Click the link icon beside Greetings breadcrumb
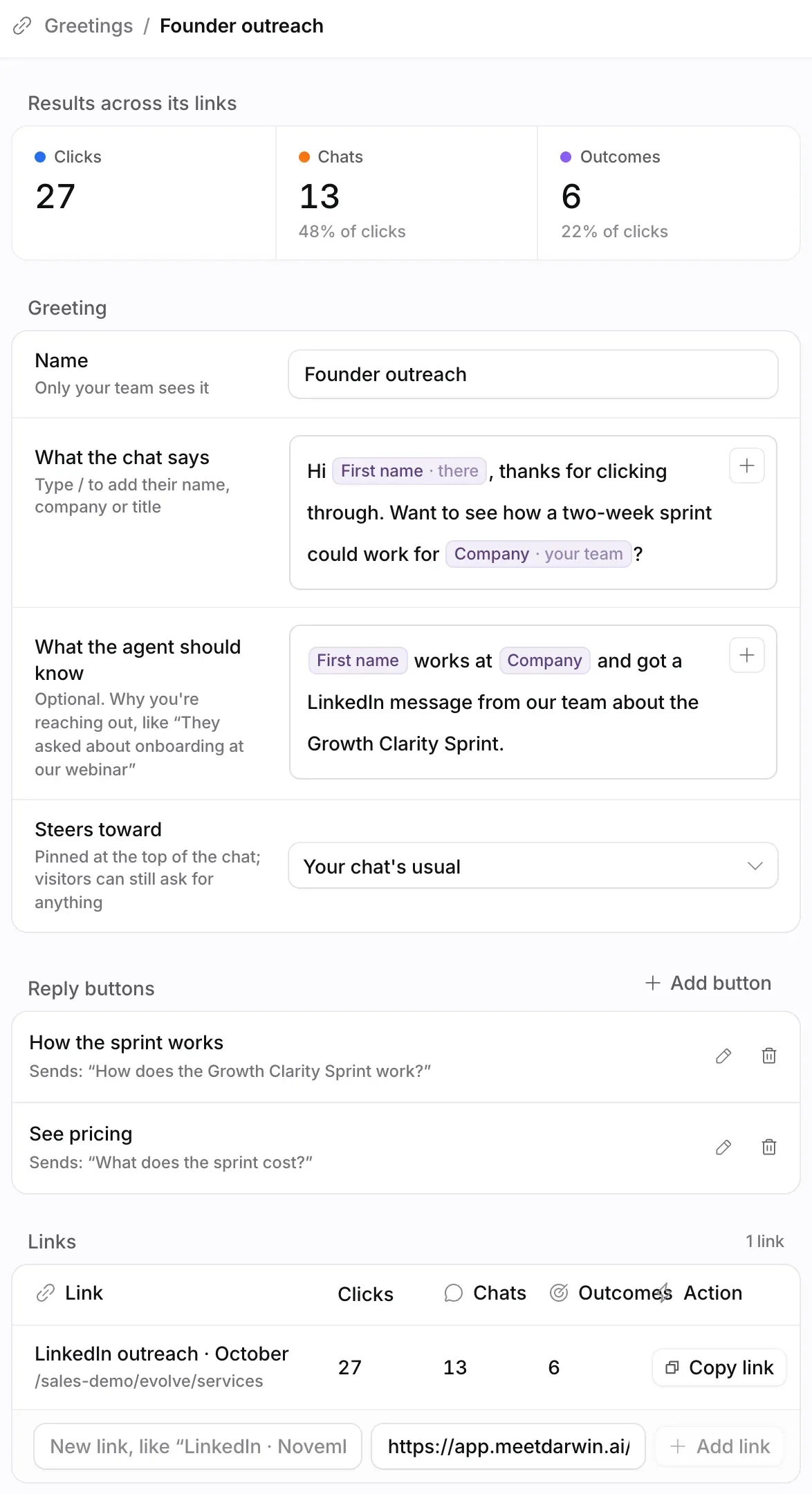The image size is (812, 1494). coord(22,26)
